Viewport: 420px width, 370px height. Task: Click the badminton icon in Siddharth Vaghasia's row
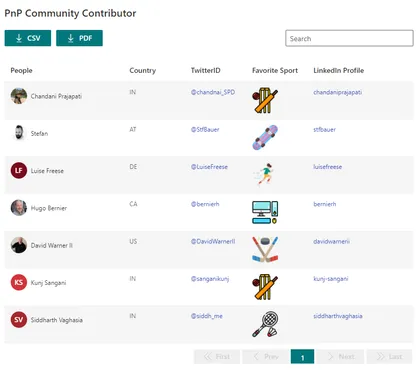click(265, 324)
